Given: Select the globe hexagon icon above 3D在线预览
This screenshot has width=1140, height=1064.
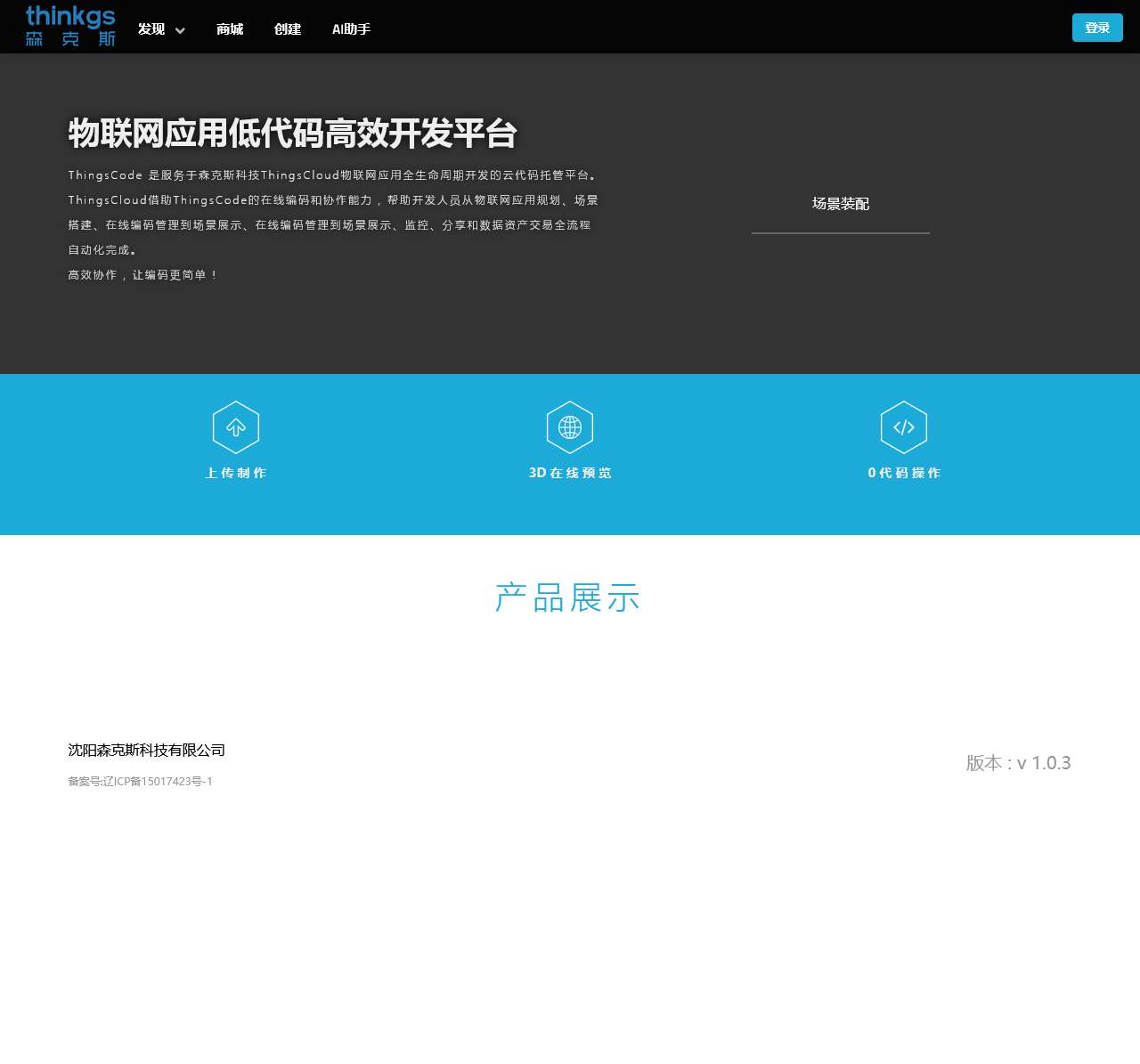Looking at the screenshot, I should point(570,427).
